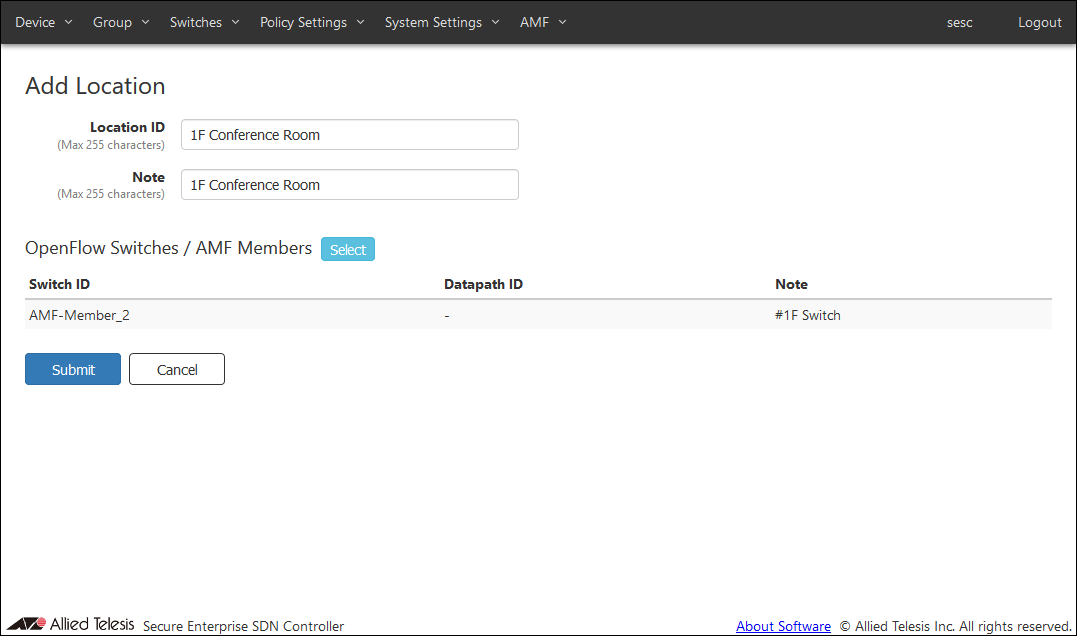
Task: Expand the Policy Settings menu
Action: point(312,22)
